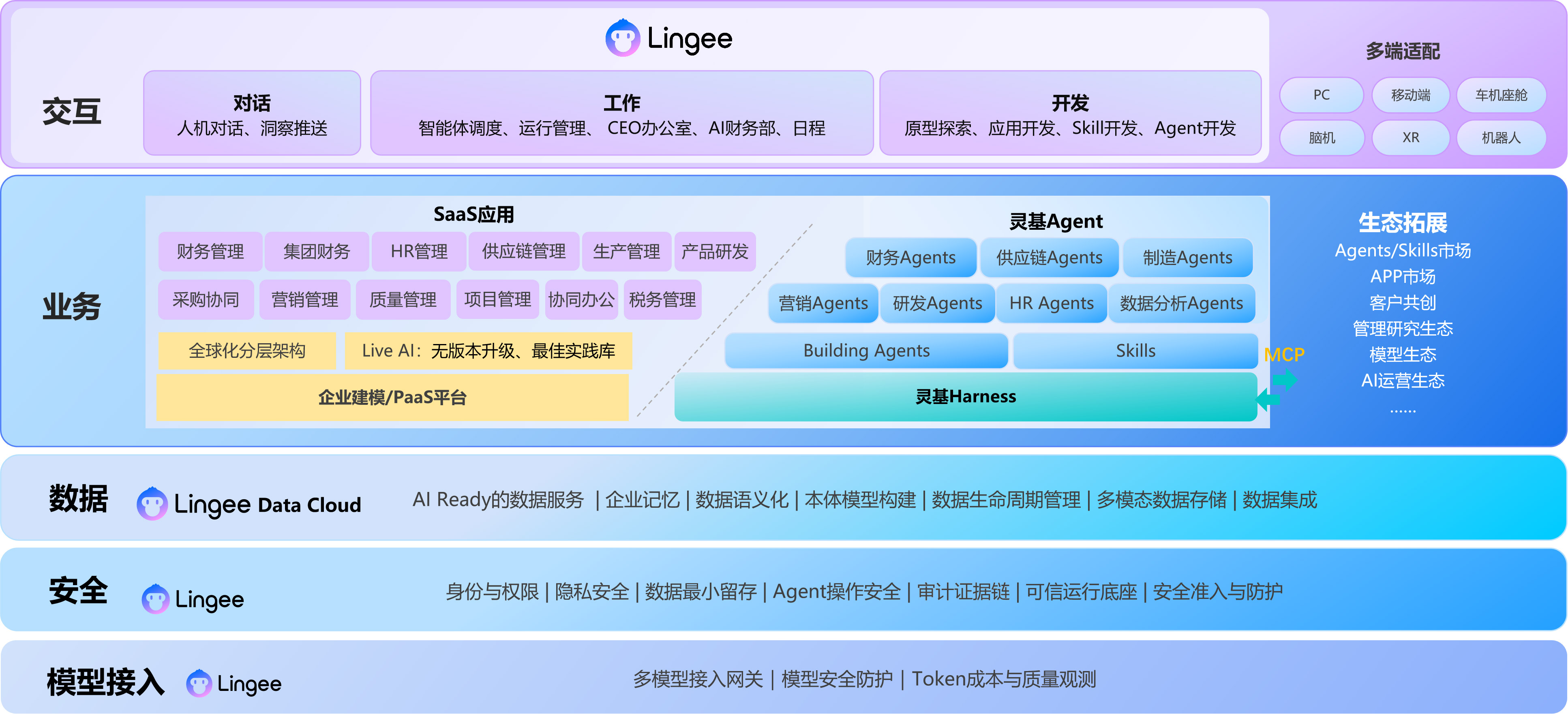Viewport: 1568px width, 714px height.
Task: Open the 项目管理 SaaS module
Action: pyautogui.click(x=497, y=299)
